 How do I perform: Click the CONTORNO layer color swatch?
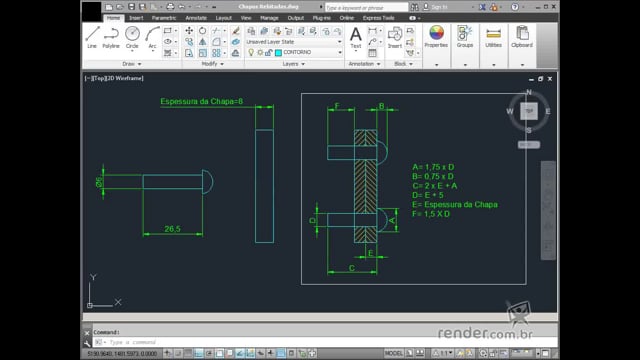tap(278, 52)
